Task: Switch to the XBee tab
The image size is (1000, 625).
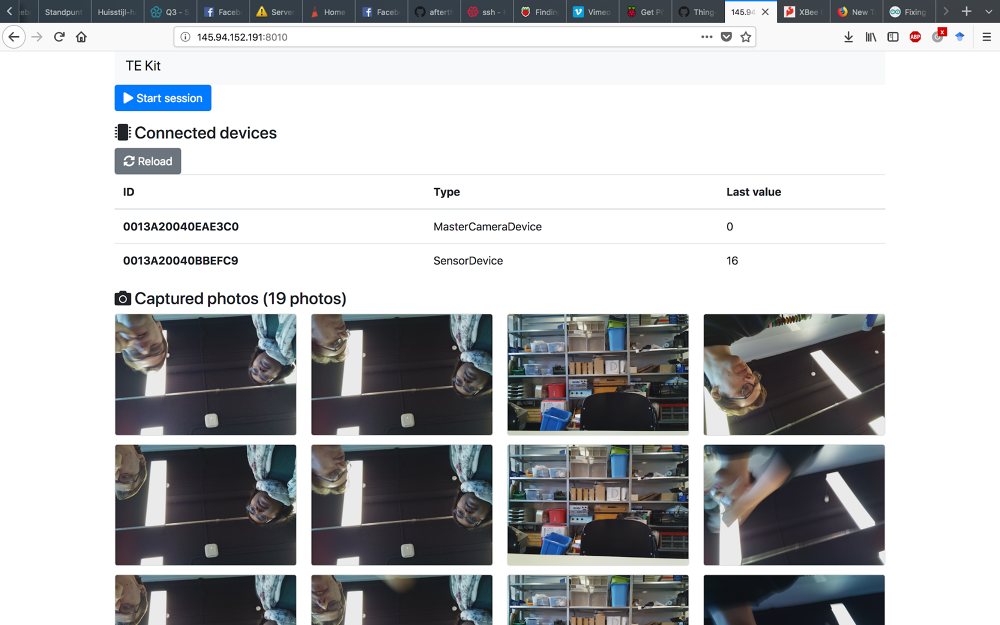Action: pos(804,11)
